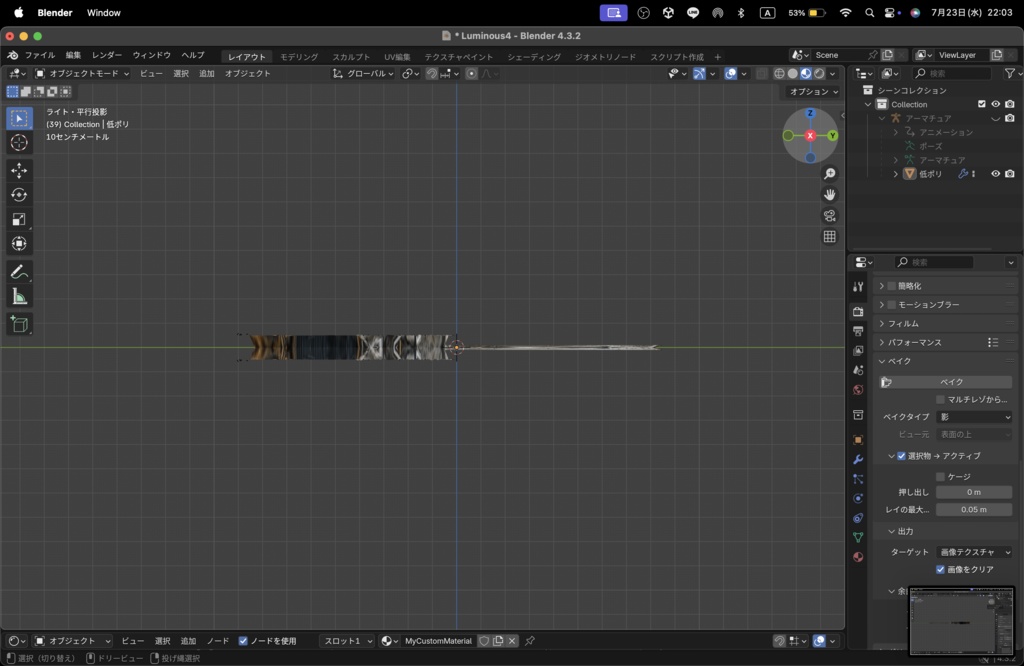This screenshot has height=666, width=1024.
Task: Hide the Collection with eye icon
Action: [x=995, y=104]
